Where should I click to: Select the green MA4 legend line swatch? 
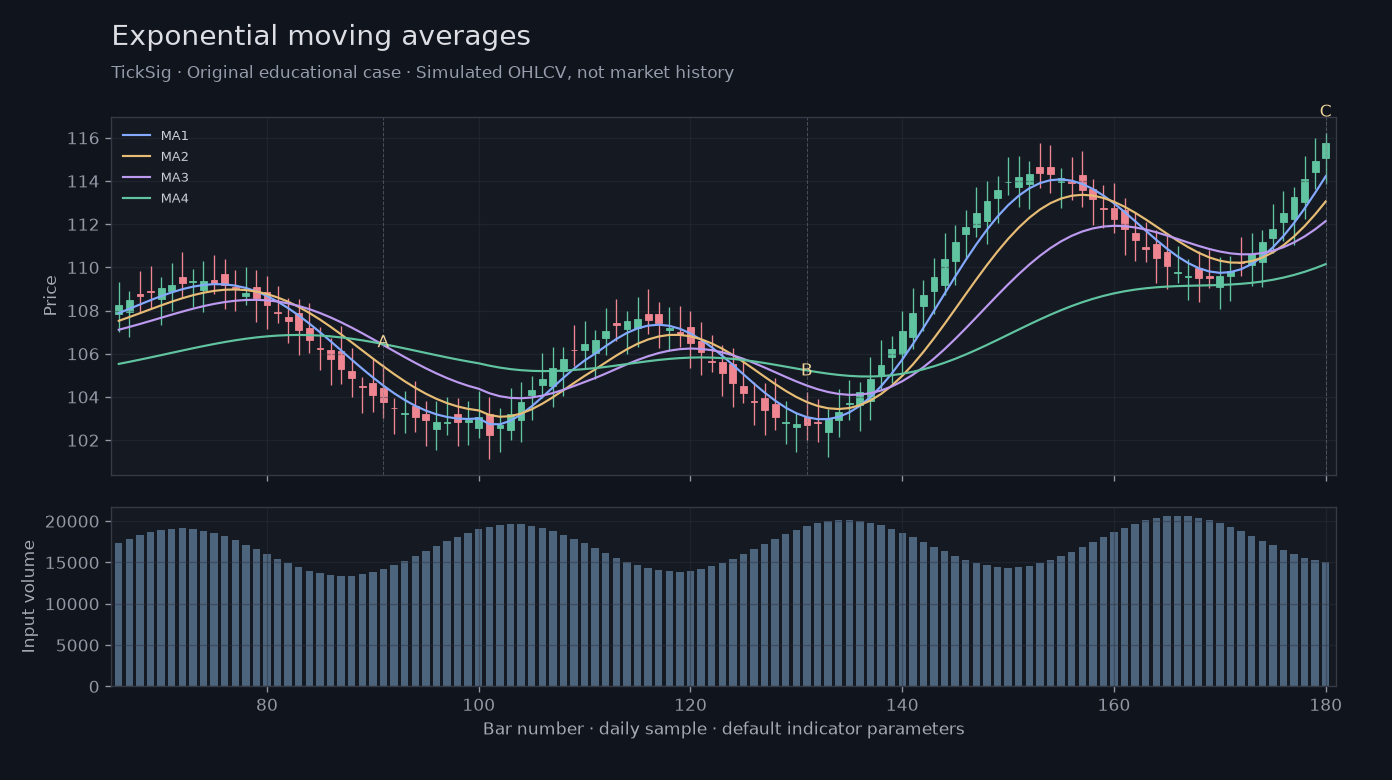coord(136,199)
